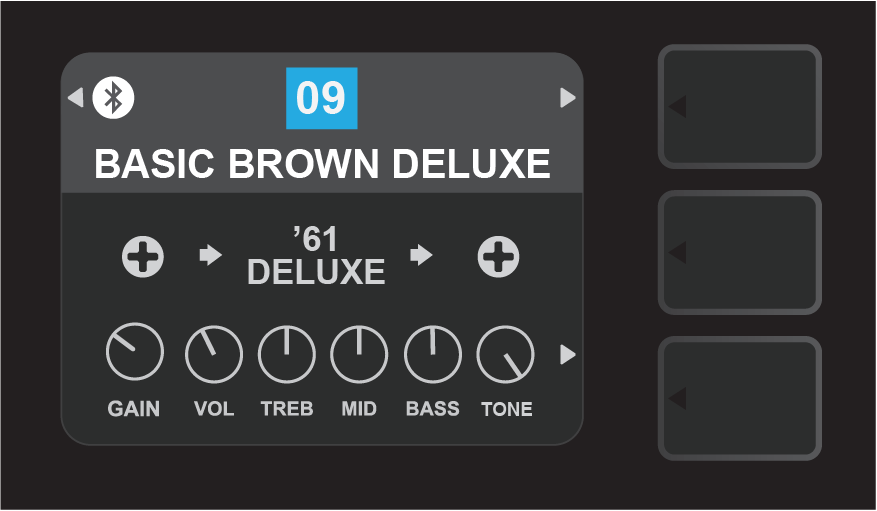Add an effect after the amp with the right plus
This screenshot has height=511, width=877.
[x=498, y=257]
